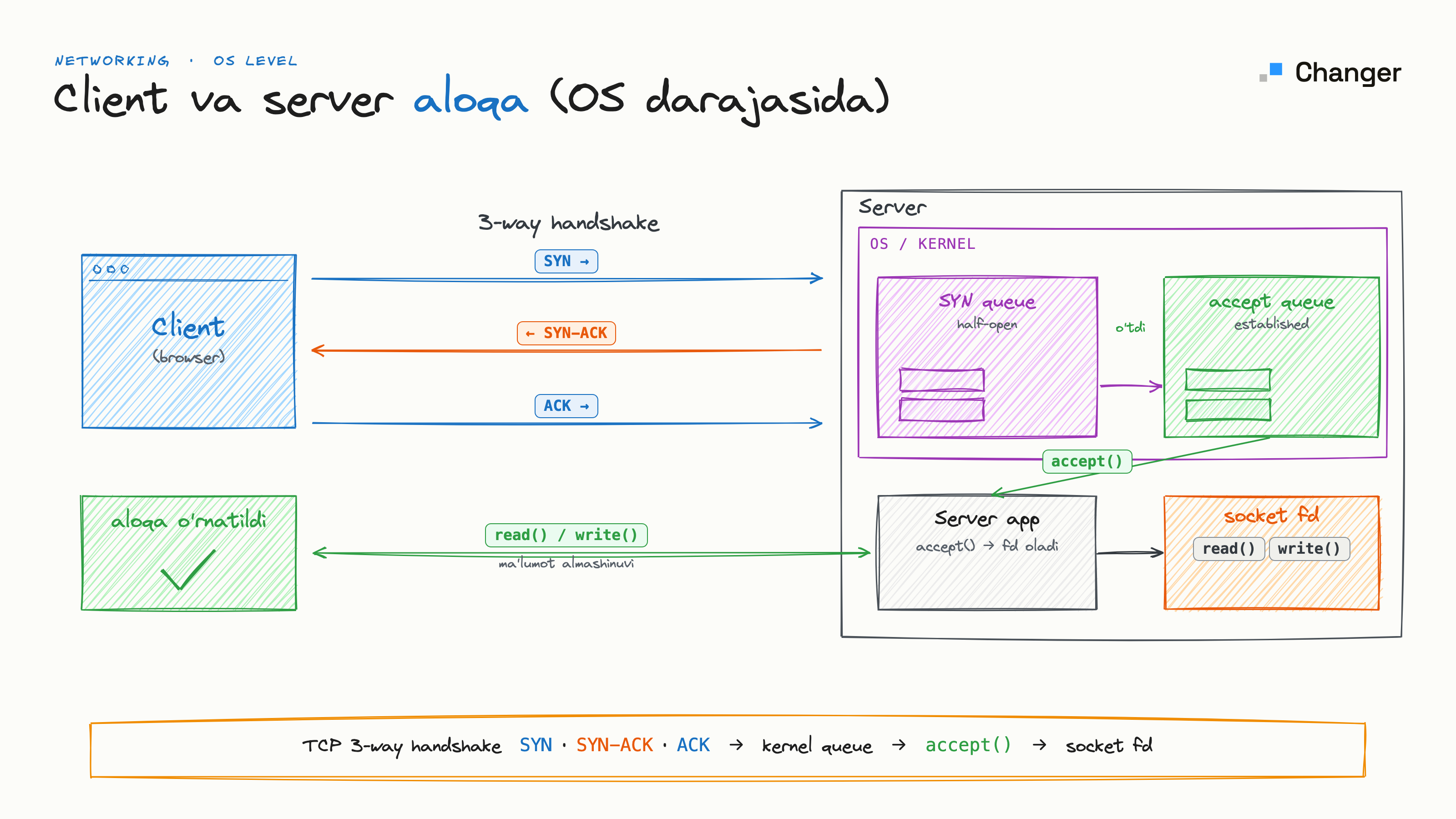The height and width of the screenshot is (819, 1456).
Task: Click the 'half-open' subtitle
Action: pyautogui.click(x=987, y=324)
